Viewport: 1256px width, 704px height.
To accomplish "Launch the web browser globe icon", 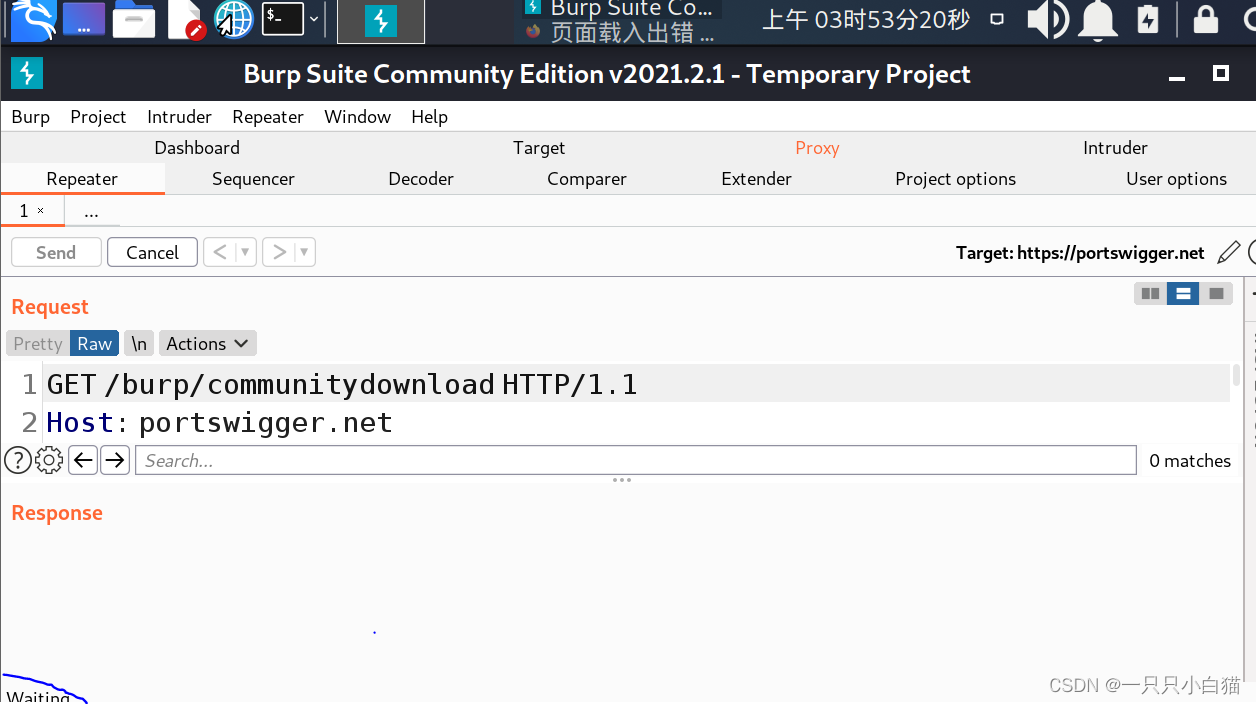I will point(234,19).
